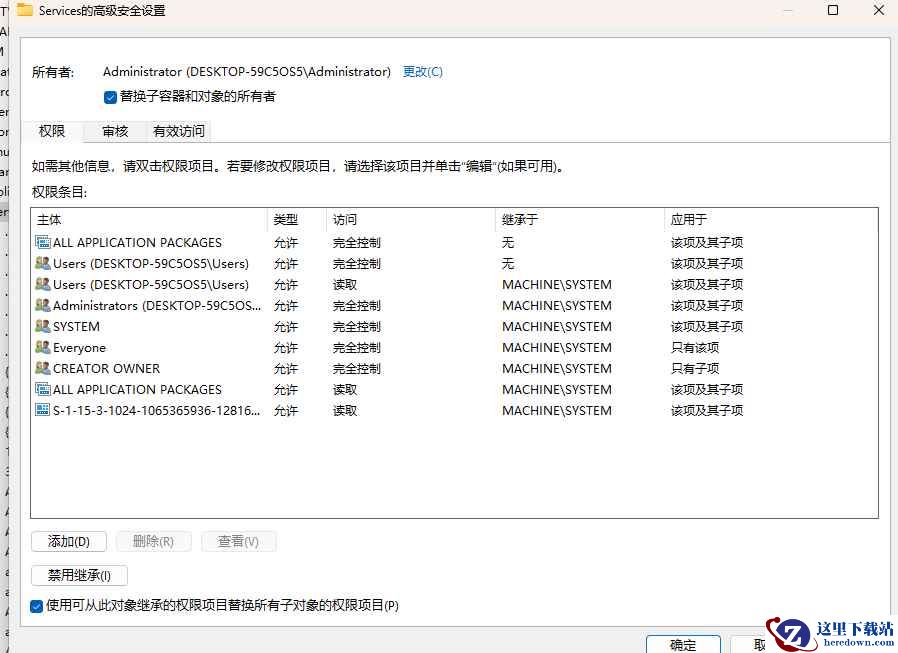
Task: Click MACHINE\SYSTEM in the SYSTEM row
Action: coord(557,326)
